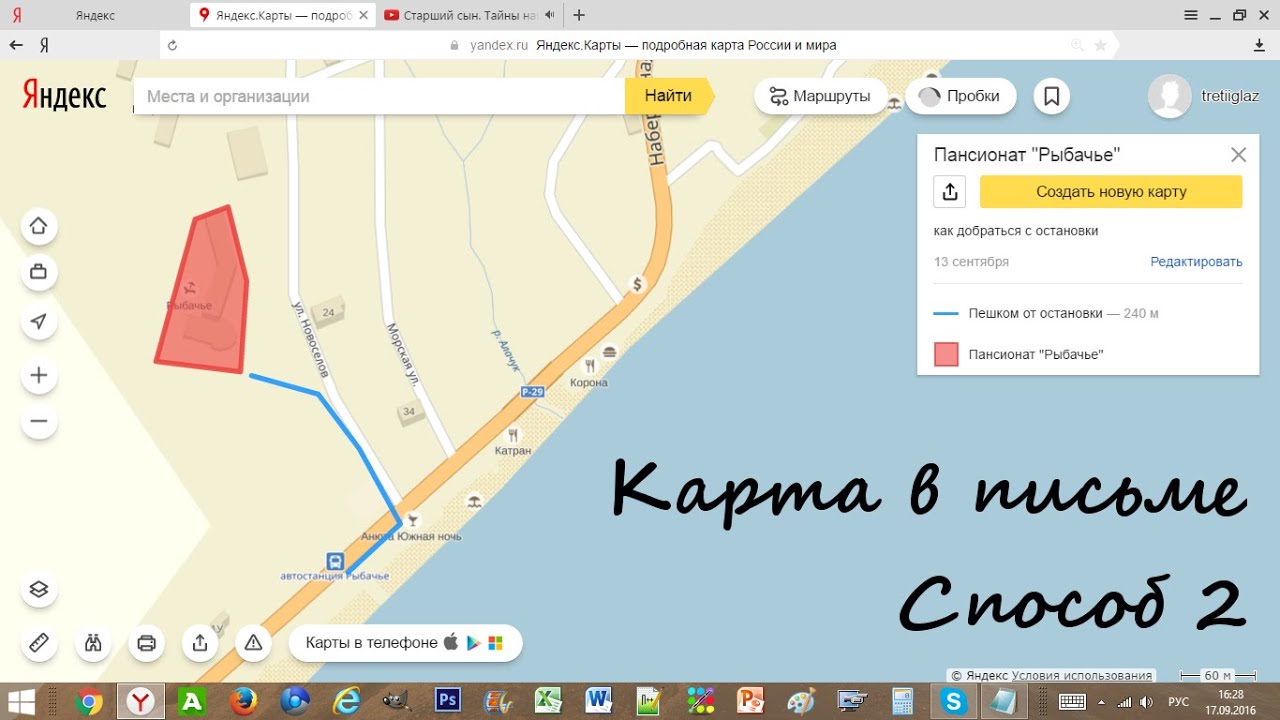Open Условия использования link

tap(1082, 675)
